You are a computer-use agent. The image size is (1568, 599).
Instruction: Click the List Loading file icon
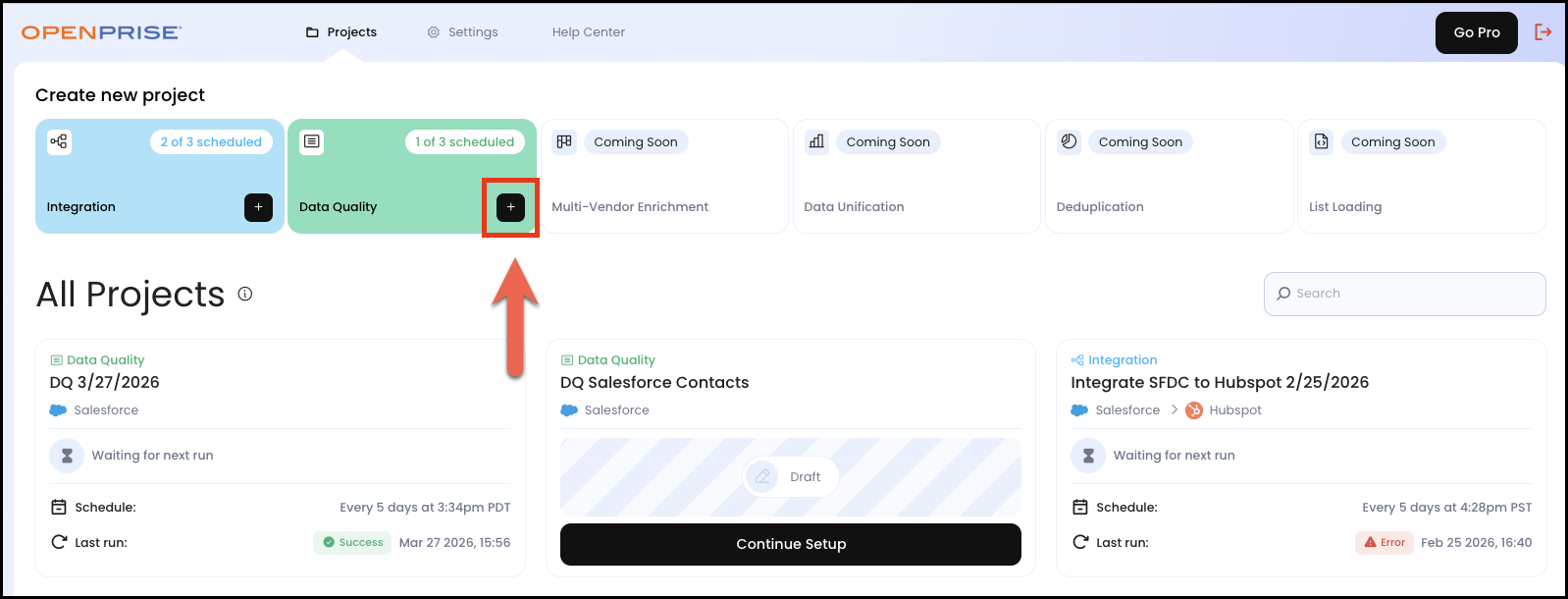(x=1321, y=141)
